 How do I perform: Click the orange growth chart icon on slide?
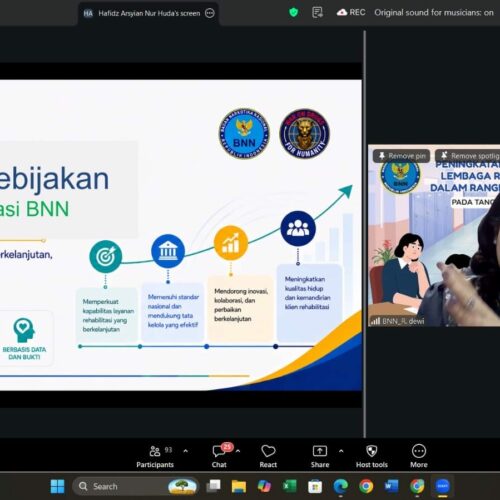[x=231, y=243]
